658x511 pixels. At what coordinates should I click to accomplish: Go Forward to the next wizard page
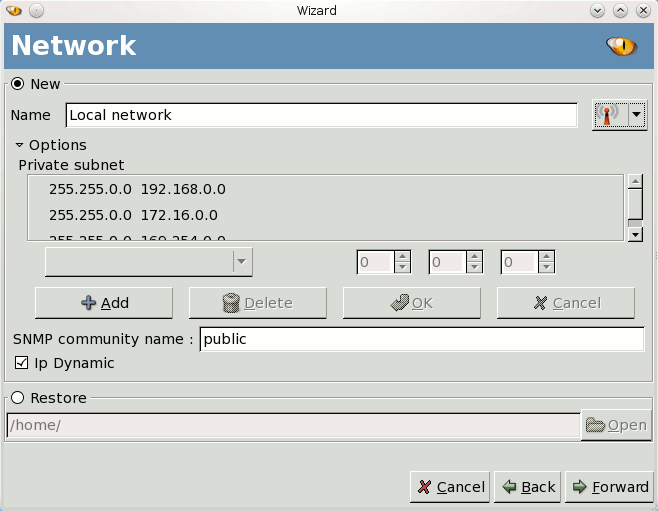click(x=609, y=487)
